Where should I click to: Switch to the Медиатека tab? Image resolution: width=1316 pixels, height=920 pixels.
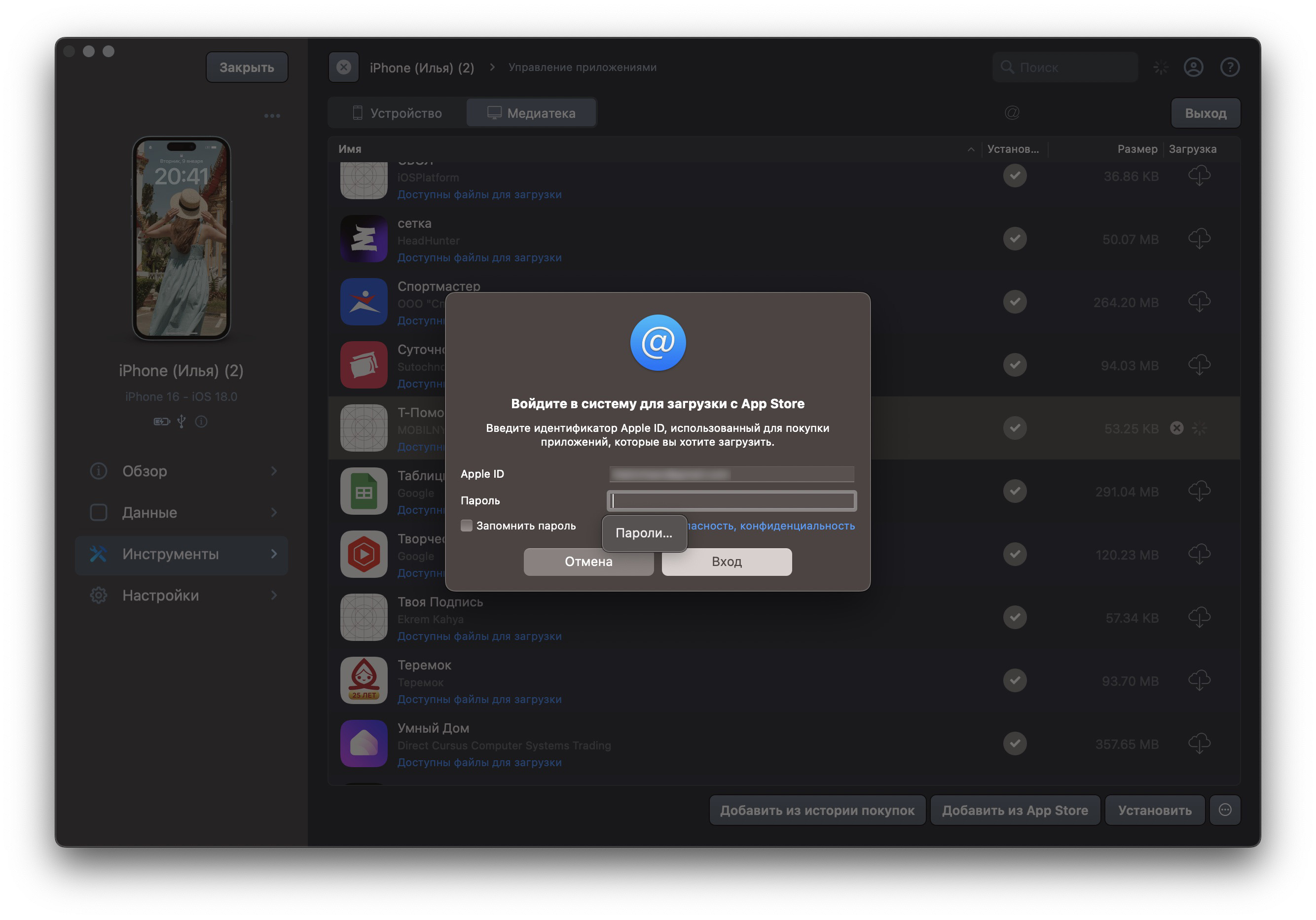[531, 113]
